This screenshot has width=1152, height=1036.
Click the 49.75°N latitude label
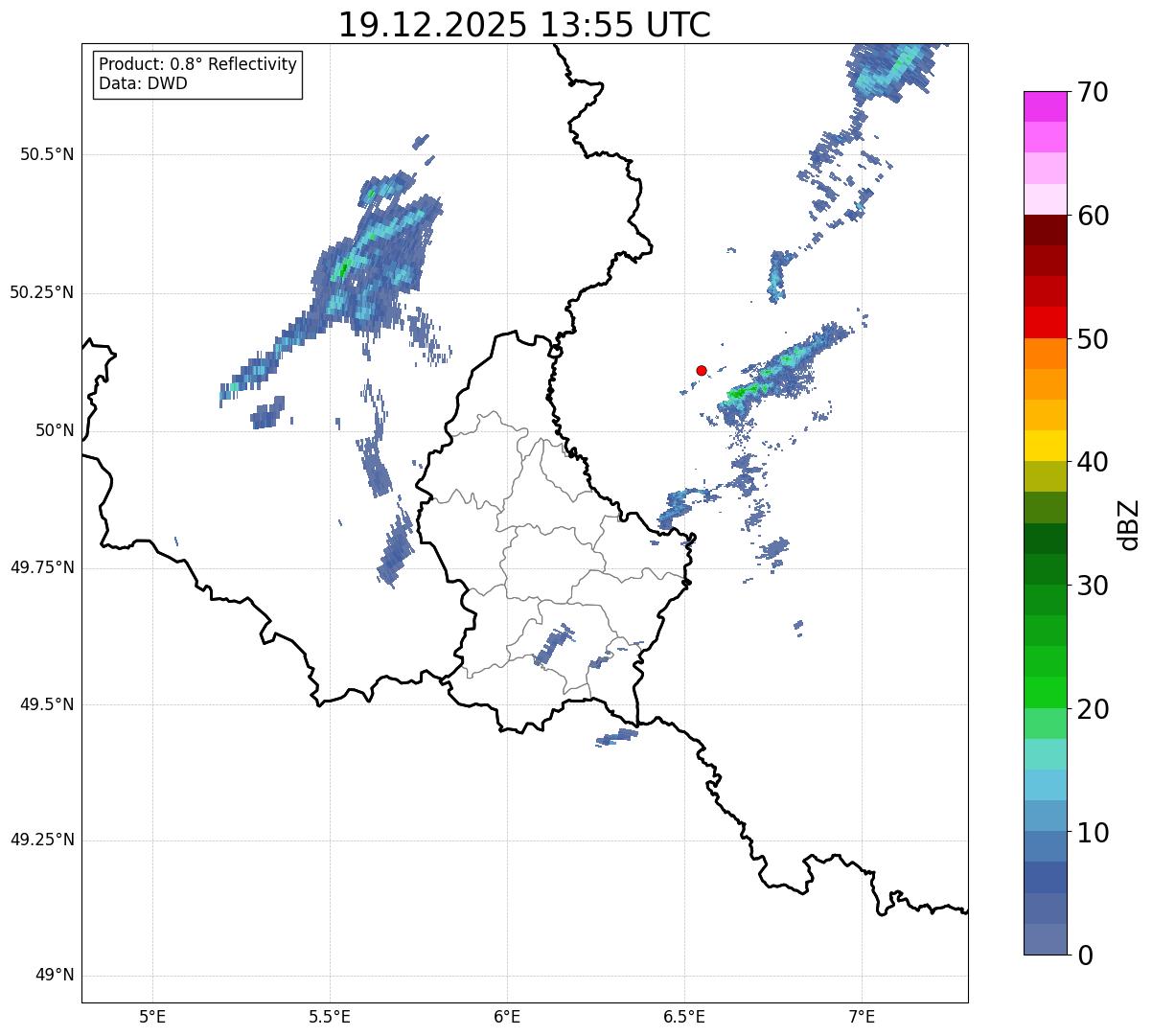point(41,567)
